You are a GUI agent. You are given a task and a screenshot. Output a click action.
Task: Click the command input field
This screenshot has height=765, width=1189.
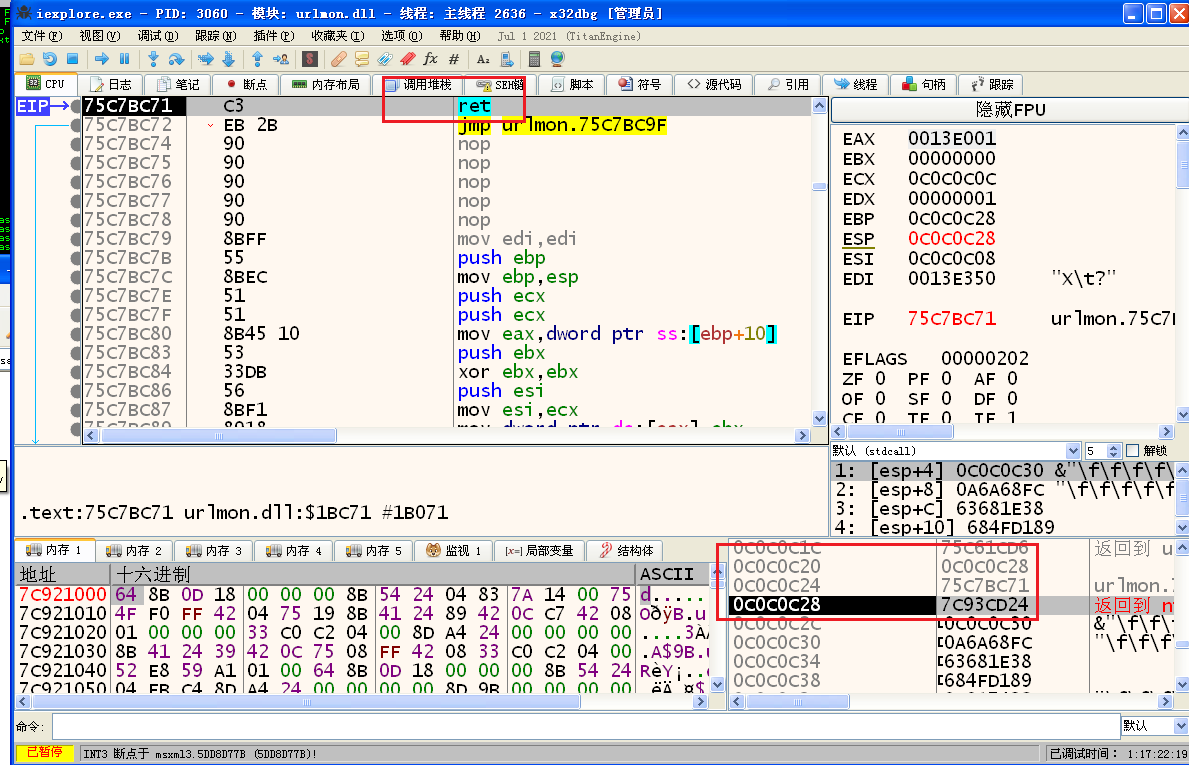point(585,726)
